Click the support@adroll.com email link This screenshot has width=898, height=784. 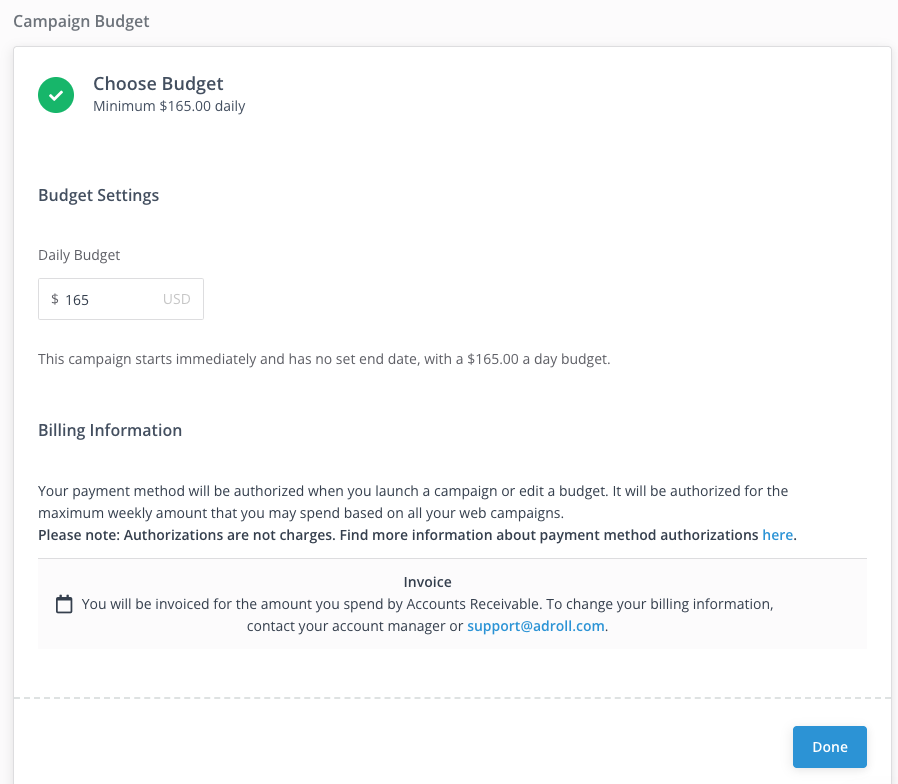point(537,627)
